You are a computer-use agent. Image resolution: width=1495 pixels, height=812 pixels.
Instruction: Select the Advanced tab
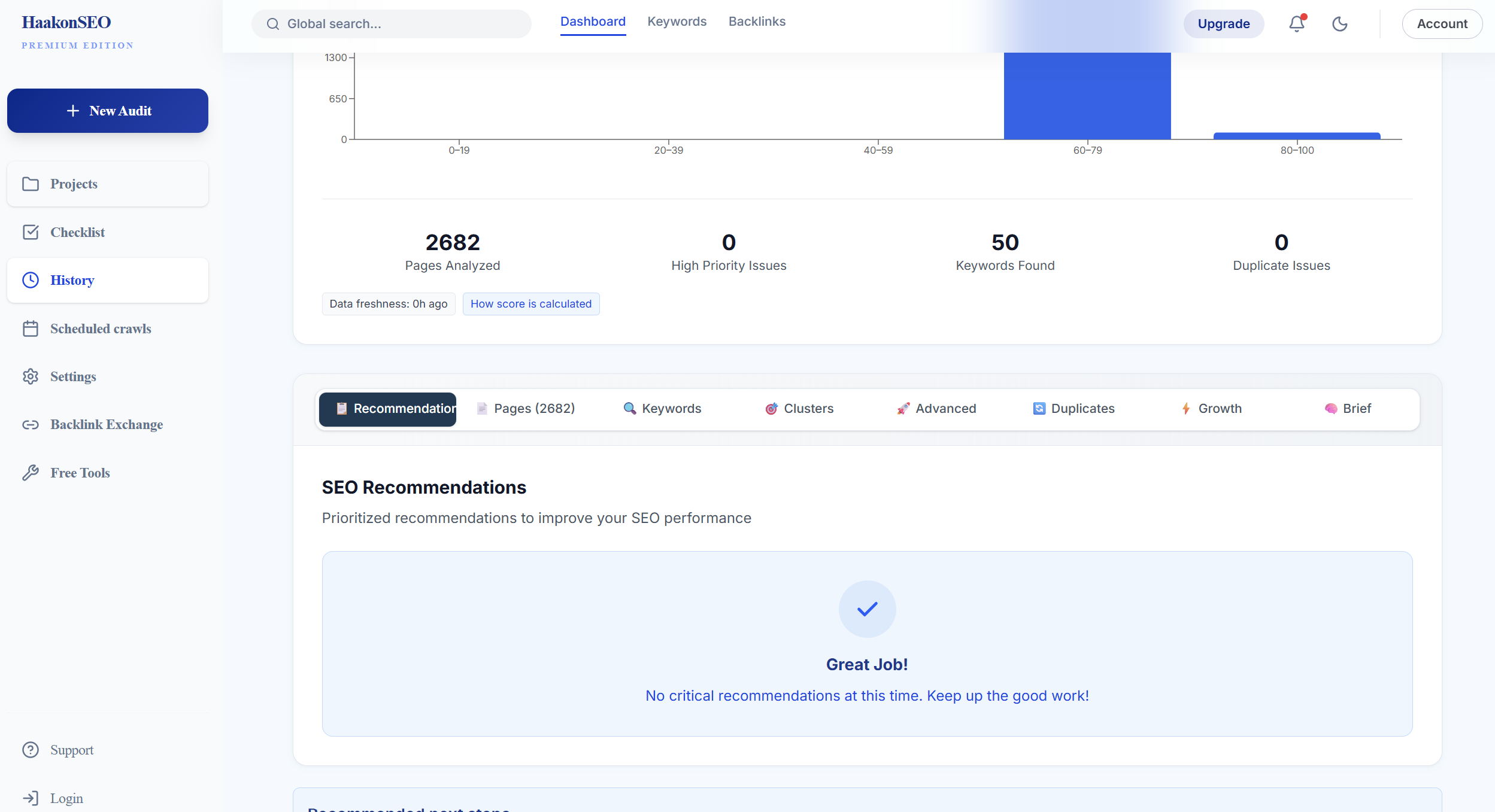point(936,409)
